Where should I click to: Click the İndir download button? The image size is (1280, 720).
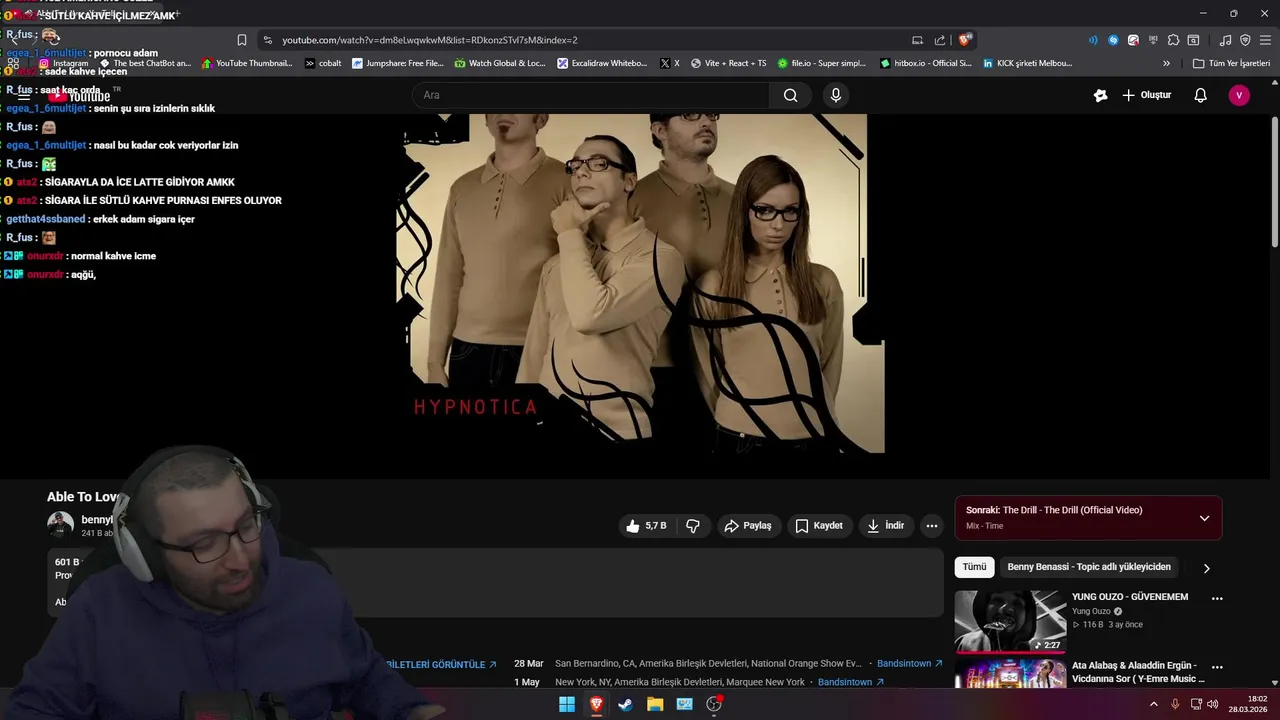(x=885, y=526)
